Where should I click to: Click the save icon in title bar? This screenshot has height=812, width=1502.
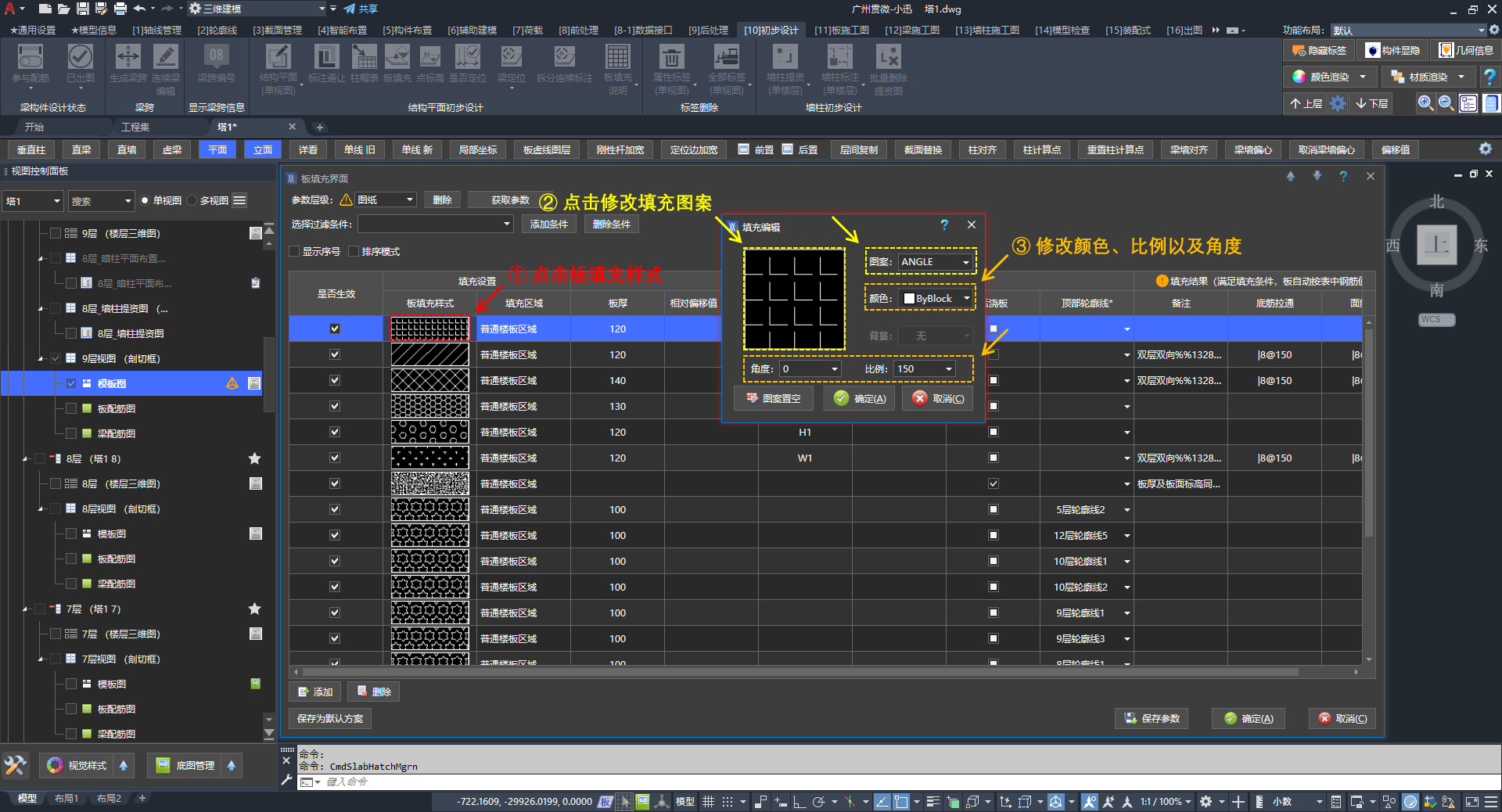pos(82,9)
